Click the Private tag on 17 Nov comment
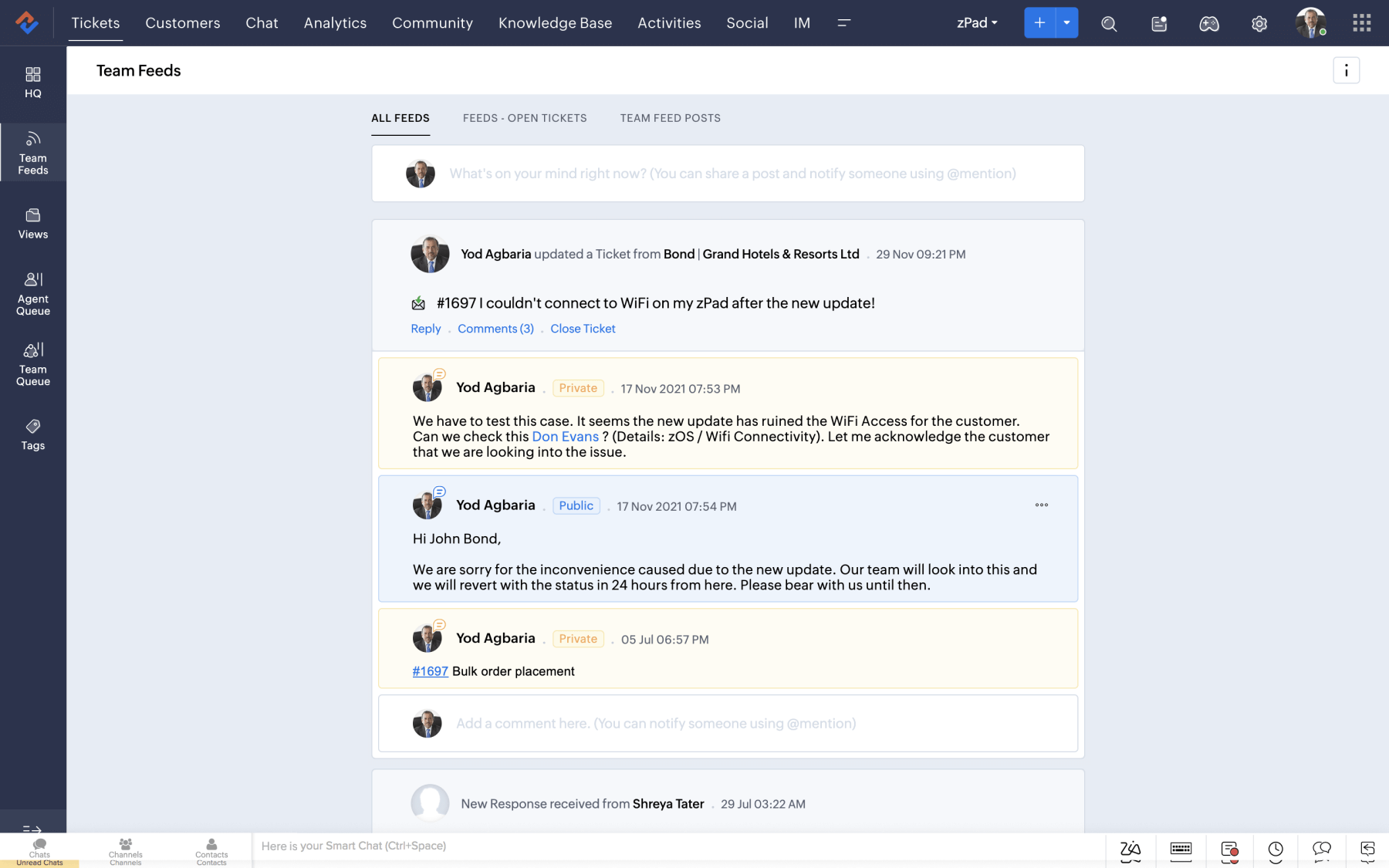This screenshot has height=868, width=1389. pos(578,388)
